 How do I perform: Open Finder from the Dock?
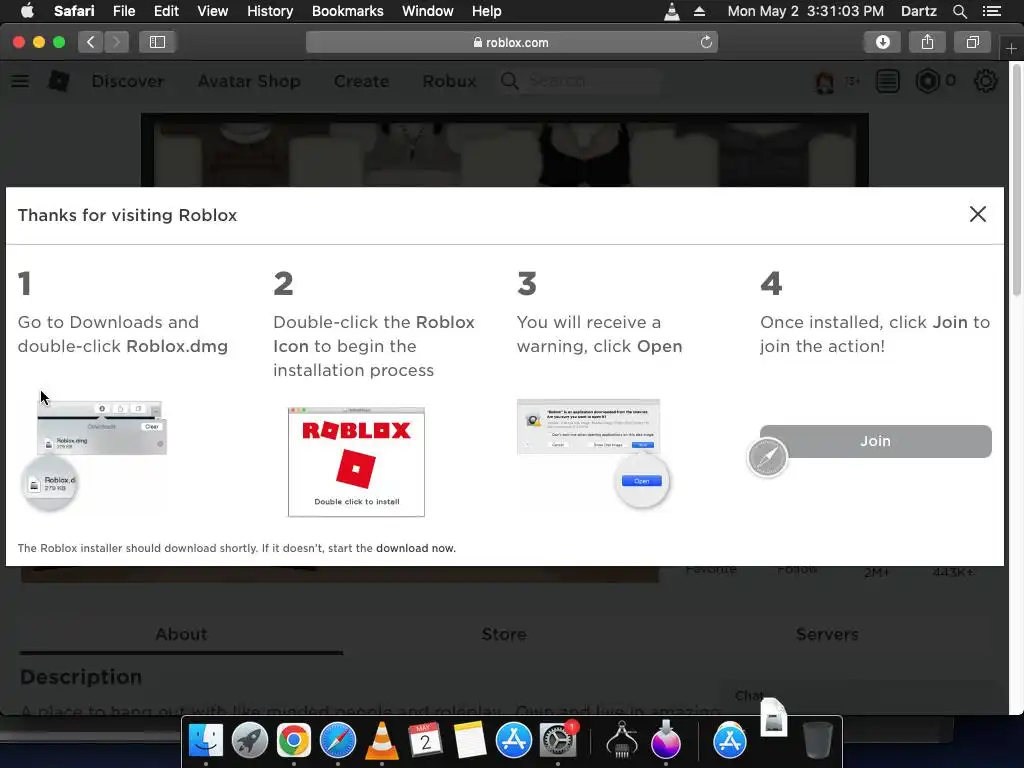(206, 741)
